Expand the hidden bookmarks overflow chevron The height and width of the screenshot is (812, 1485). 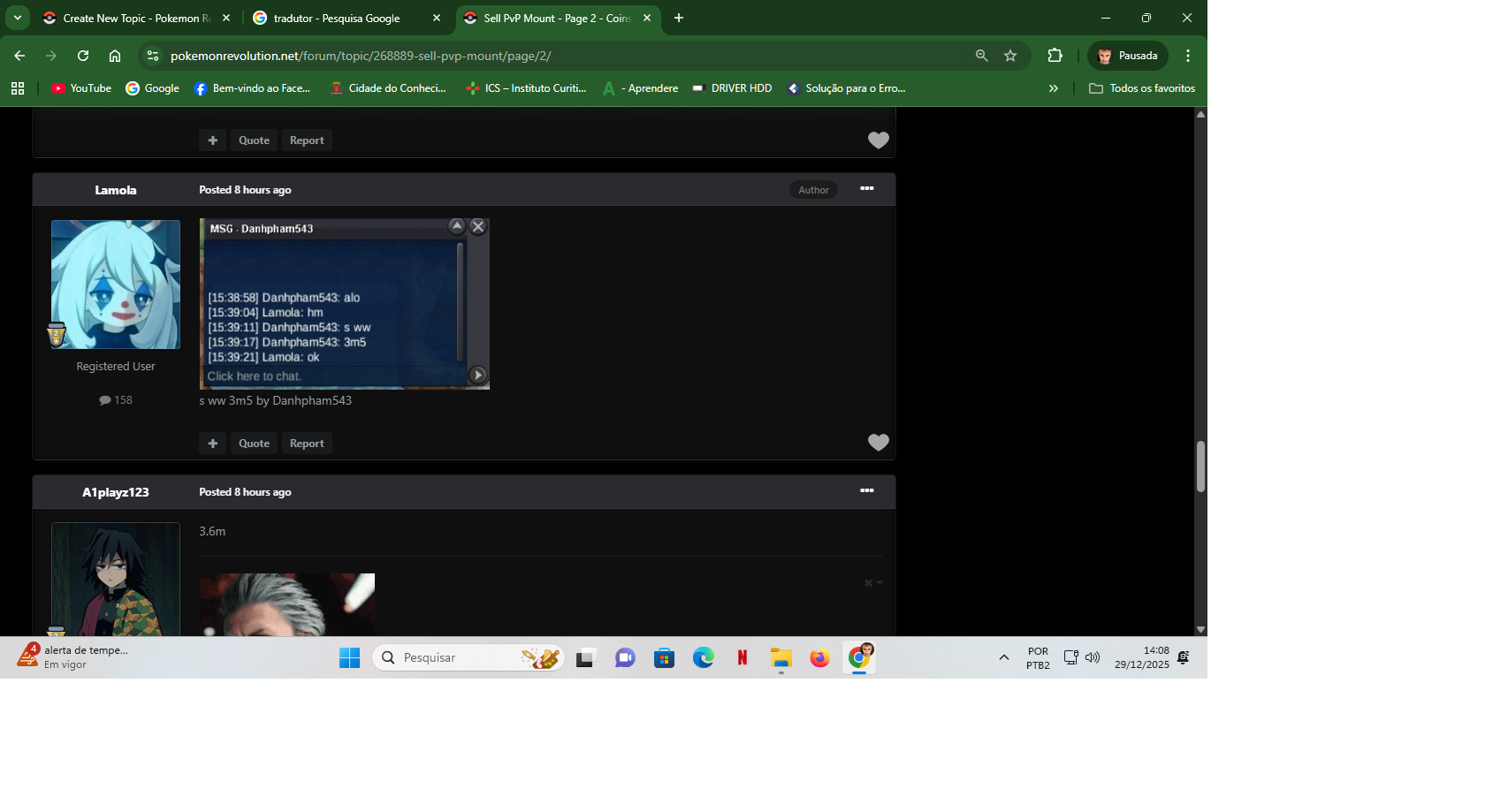tap(1053, 88)
